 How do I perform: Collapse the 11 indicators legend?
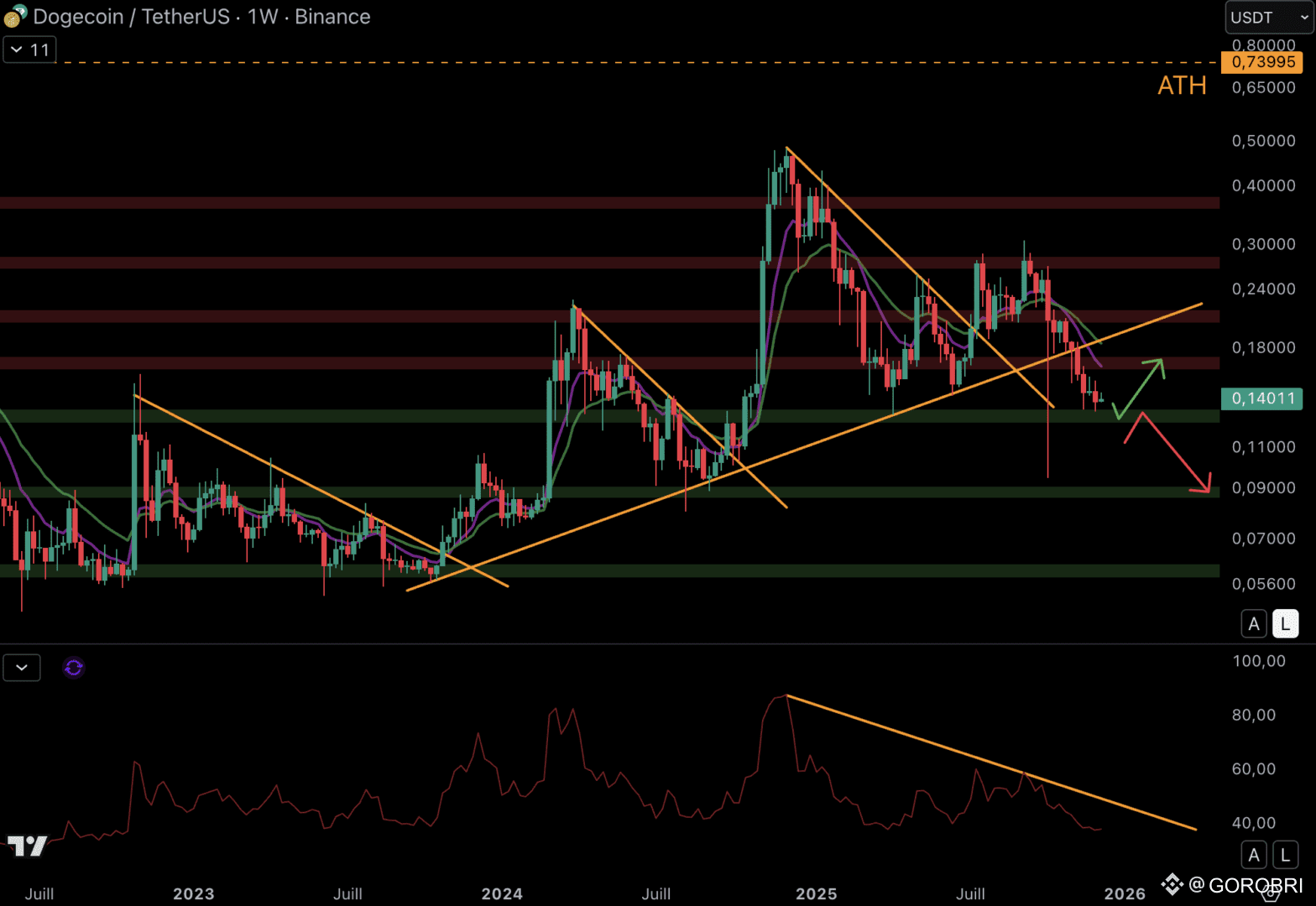pyautogui.click(x=30, y=49)
